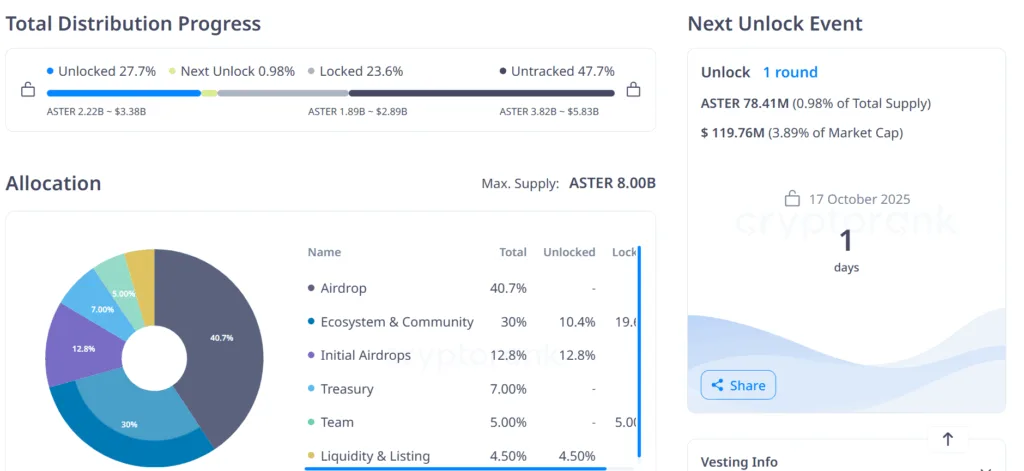
Task: Click 'ASTER 2.22B ~ $3.38B' text
Action: coord(96,112)
